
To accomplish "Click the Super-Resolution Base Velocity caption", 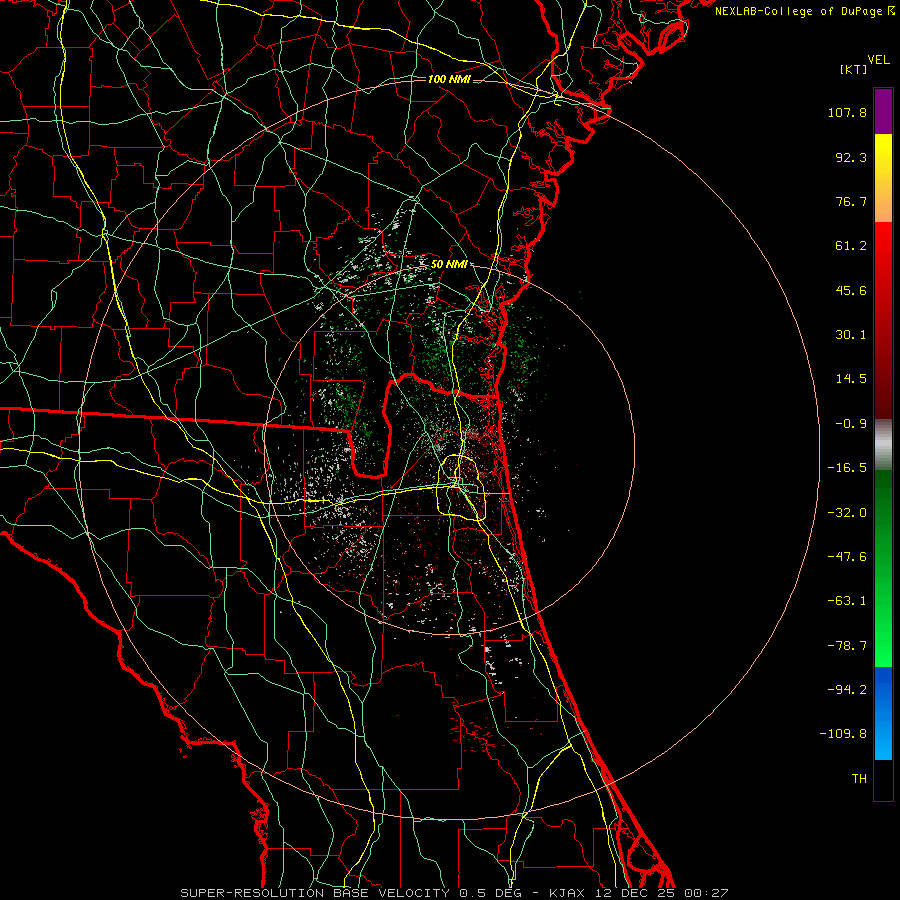I will 454,893.
